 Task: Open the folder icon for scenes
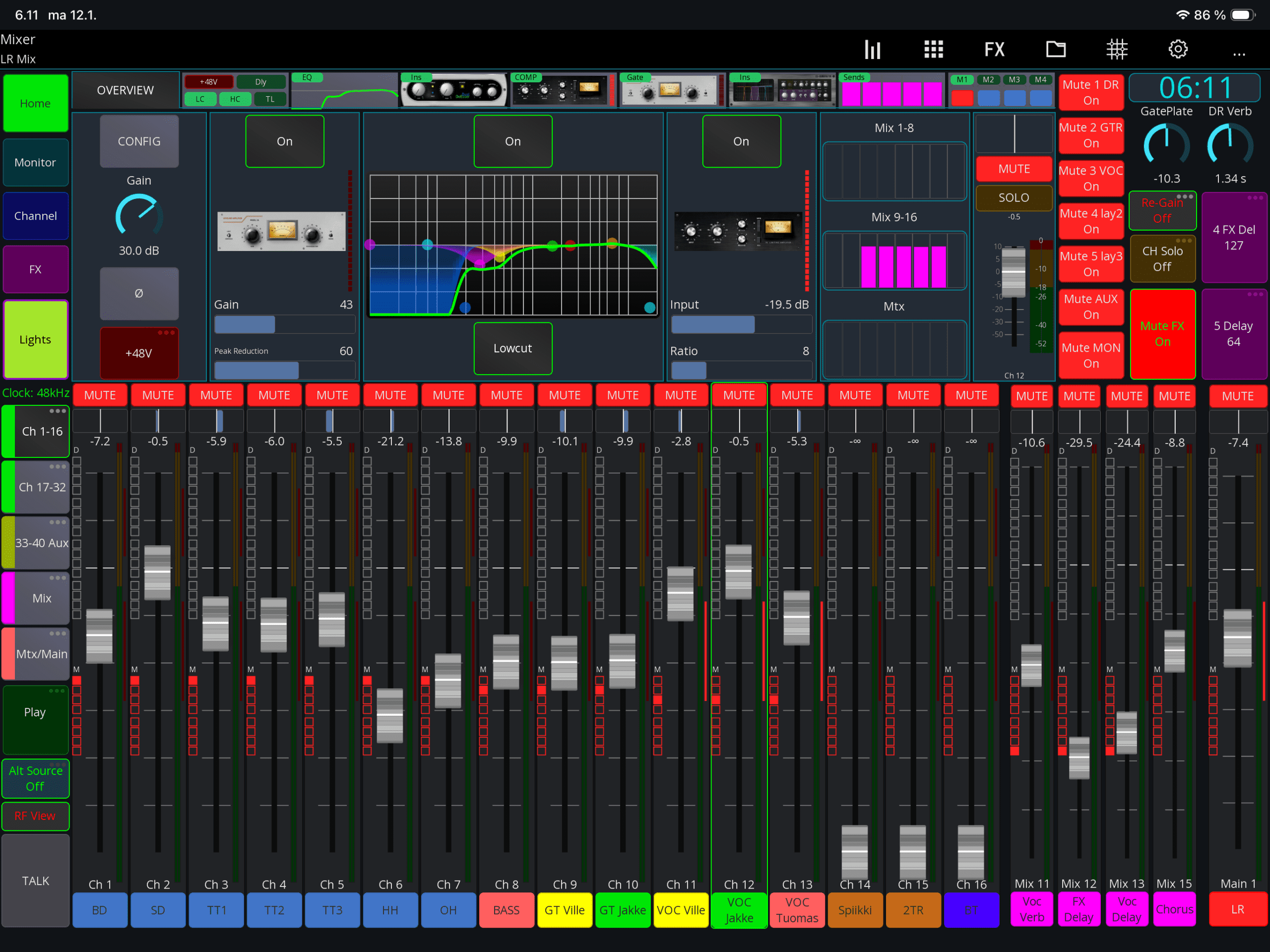click(x=1055, y=50)
